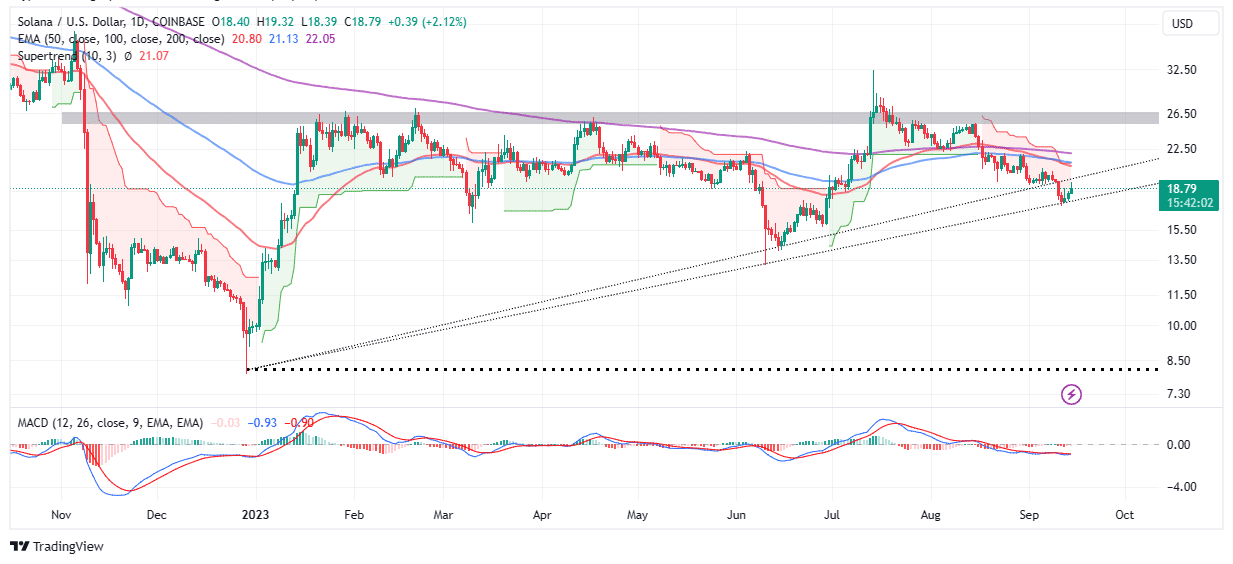Select the thick dotted horizontal support line

(700, 369)
